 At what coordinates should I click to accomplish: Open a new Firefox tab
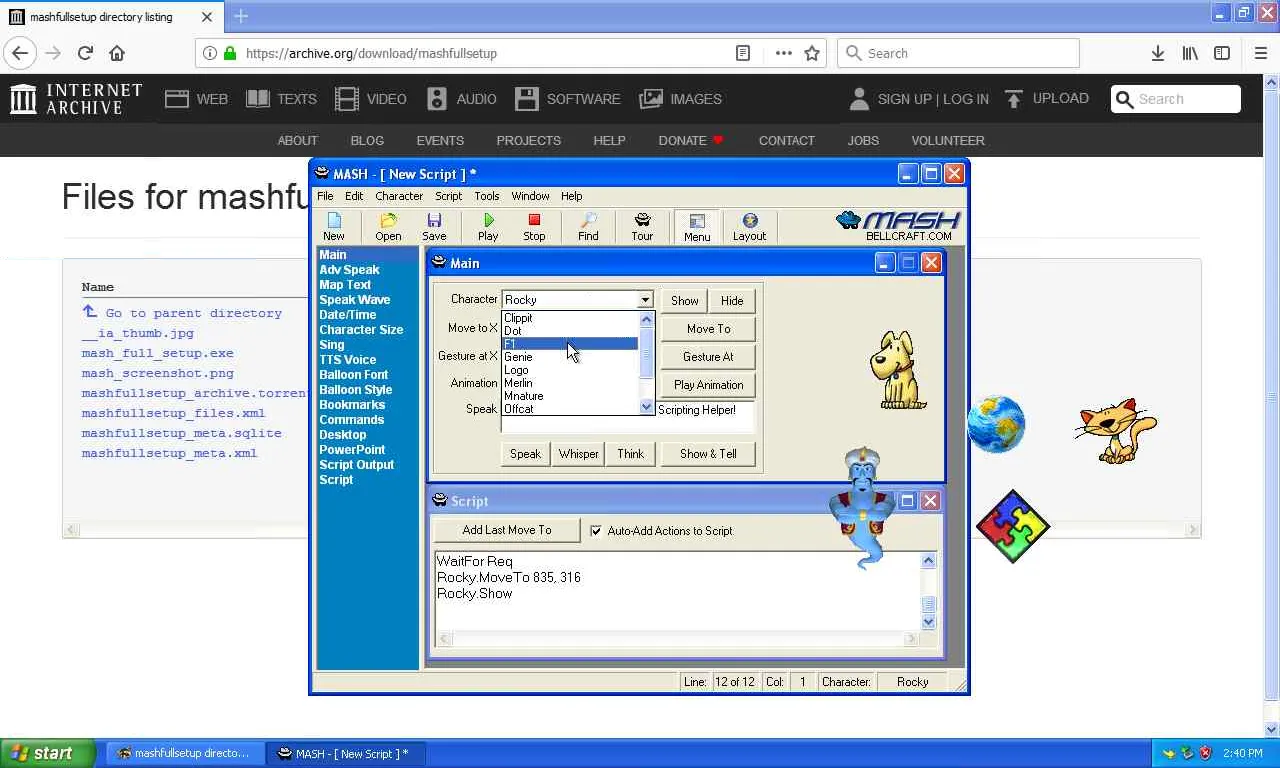(x=240, y=16)
